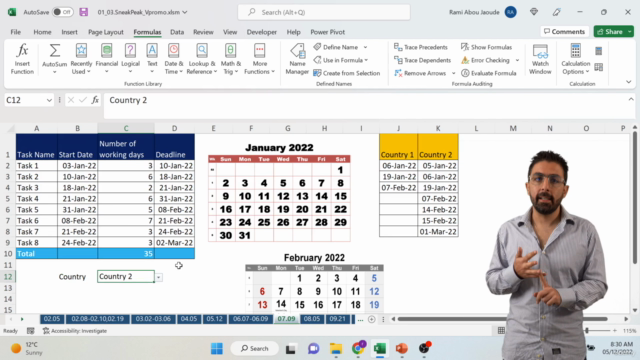Open the Watch Window
The image size is (640, 360).
(540, 59)
